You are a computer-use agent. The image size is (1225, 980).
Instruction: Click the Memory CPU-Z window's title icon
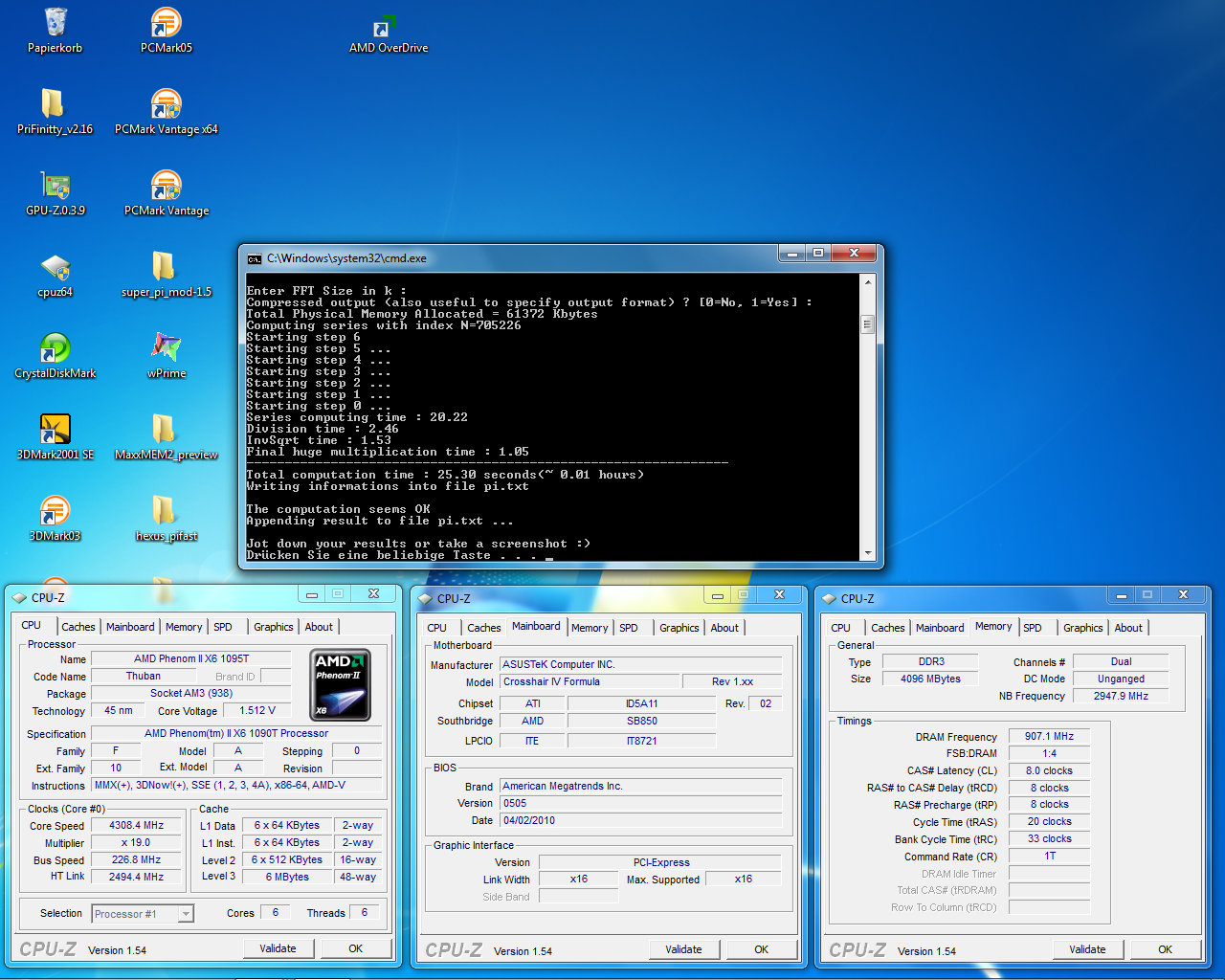click(829, 598)
